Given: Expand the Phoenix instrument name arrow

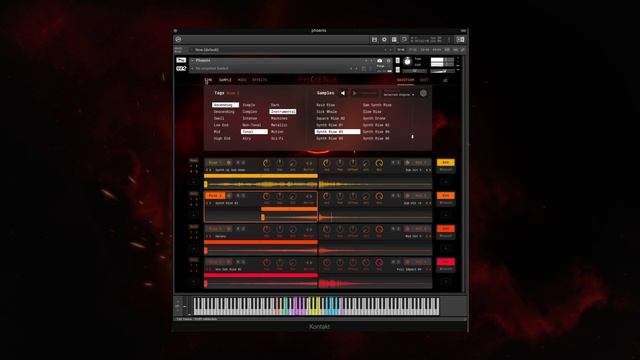Looking at the screenshot, I should click(x=192, y=60).
